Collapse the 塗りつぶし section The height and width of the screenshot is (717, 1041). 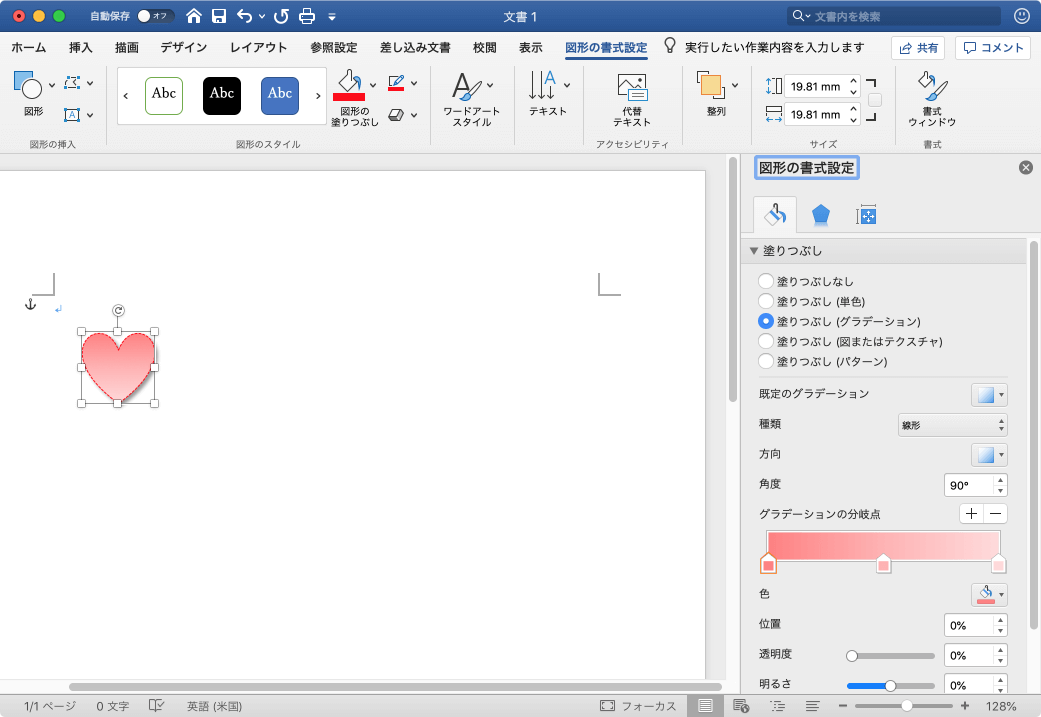(754, 250)
